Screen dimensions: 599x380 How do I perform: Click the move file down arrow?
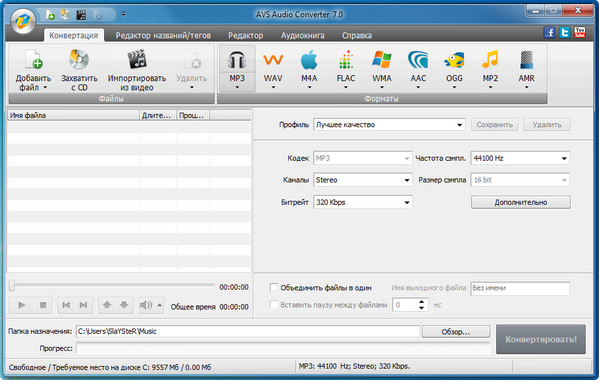pos(124,305)
